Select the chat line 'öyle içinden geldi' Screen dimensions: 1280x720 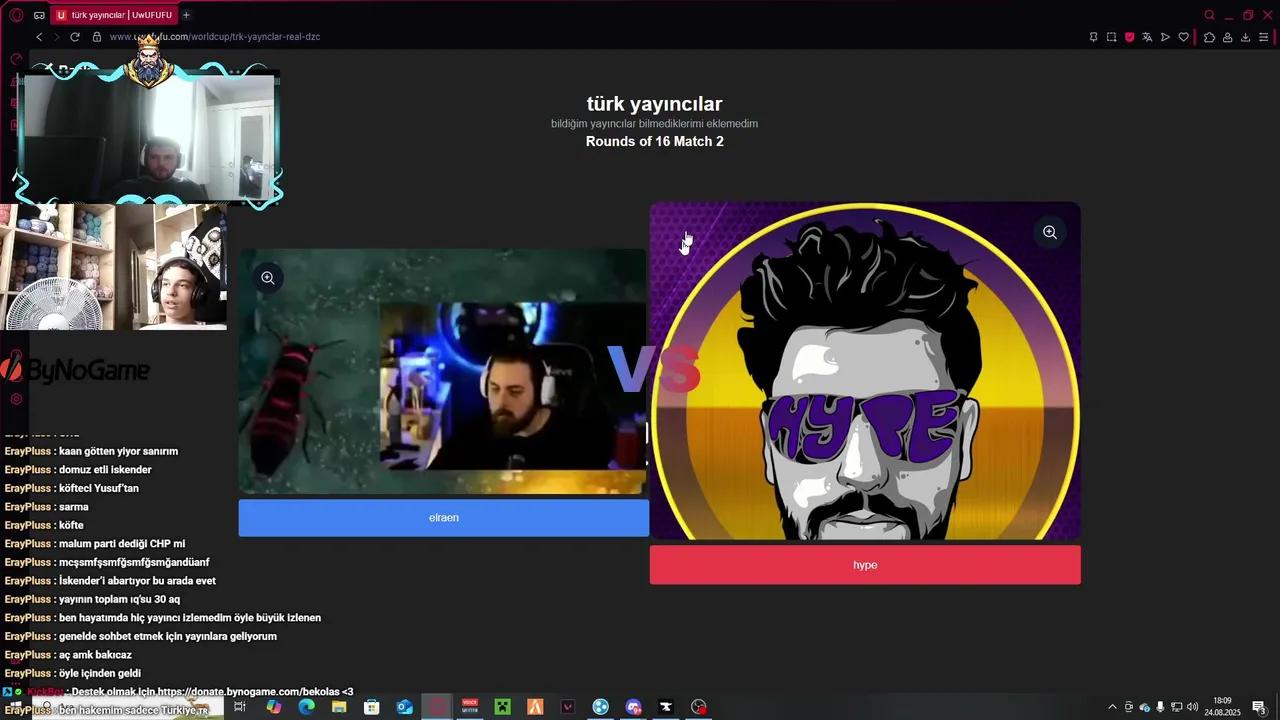[100, 673]
